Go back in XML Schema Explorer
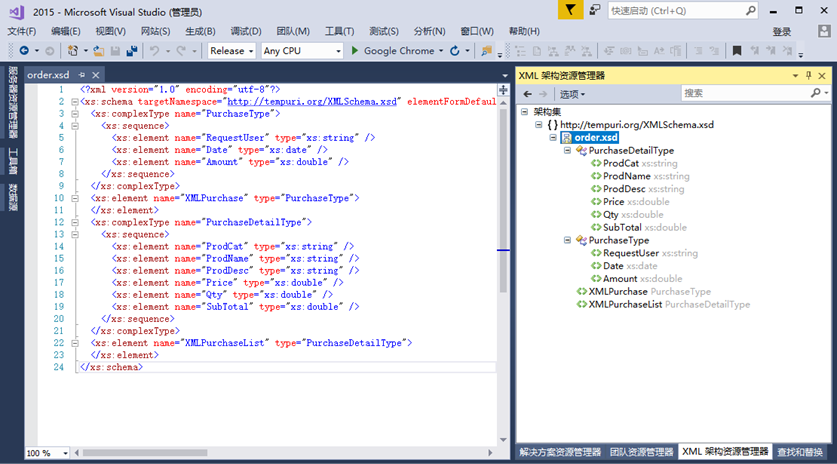The height and width of the screenshot is (464, 837). 527,94
